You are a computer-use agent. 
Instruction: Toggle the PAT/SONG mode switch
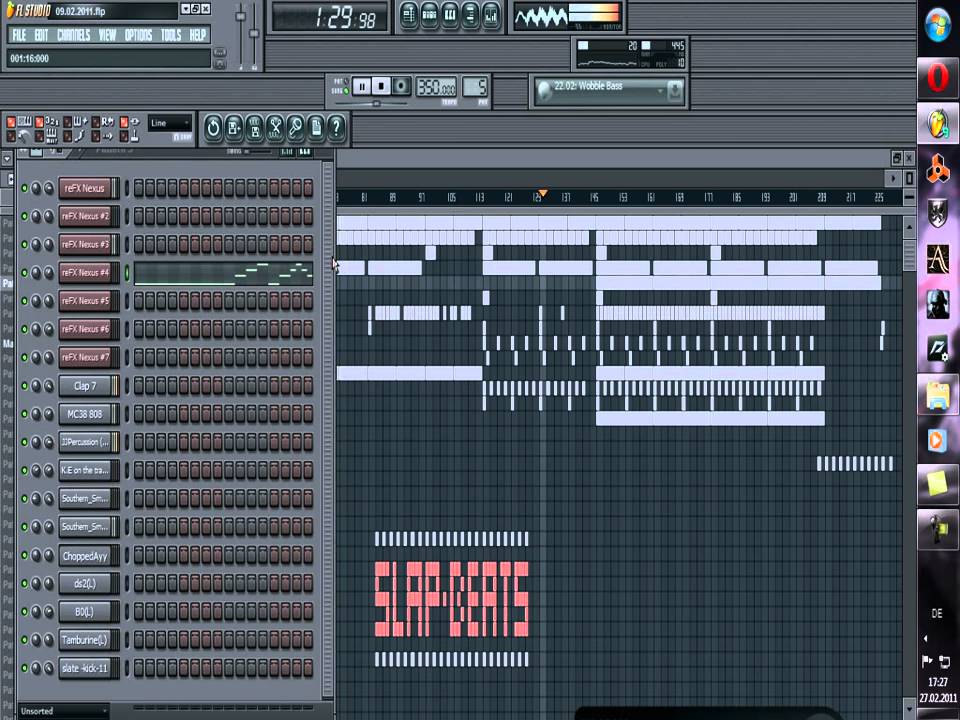[346, 86]
